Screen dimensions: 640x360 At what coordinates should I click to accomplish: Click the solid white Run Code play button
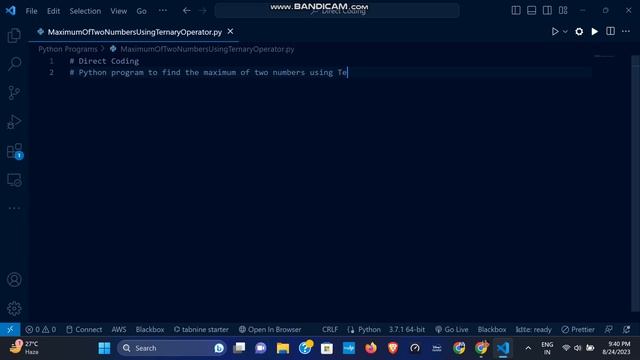pos(595,31)
